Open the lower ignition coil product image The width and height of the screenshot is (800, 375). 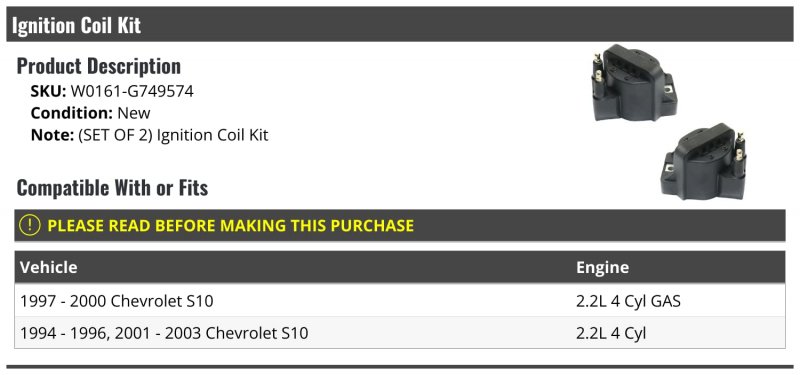pyautogui.click(x=704, y=161)
